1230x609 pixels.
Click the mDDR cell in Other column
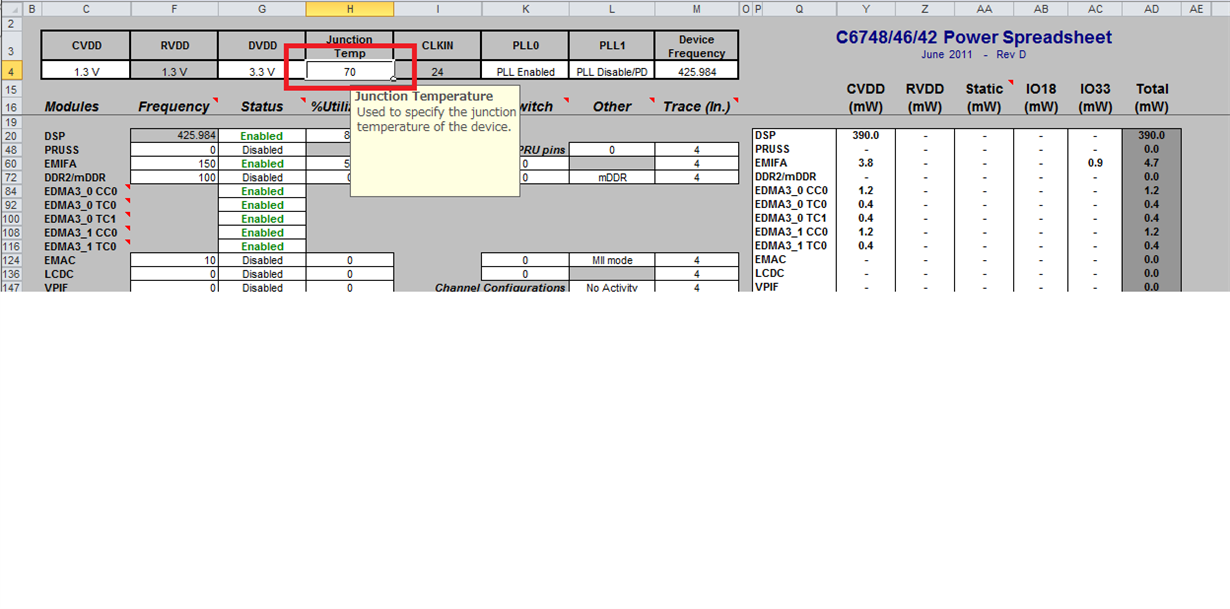click(612, 177)
